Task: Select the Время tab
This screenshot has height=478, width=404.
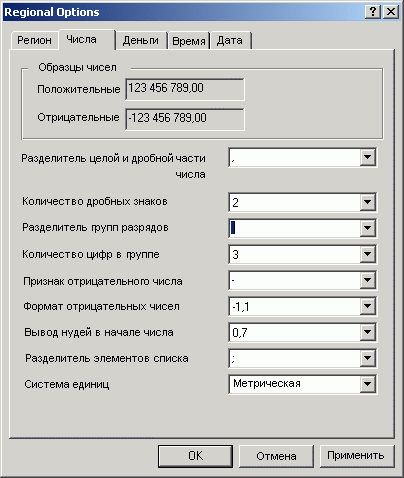Action: click(x=189, y=41)
